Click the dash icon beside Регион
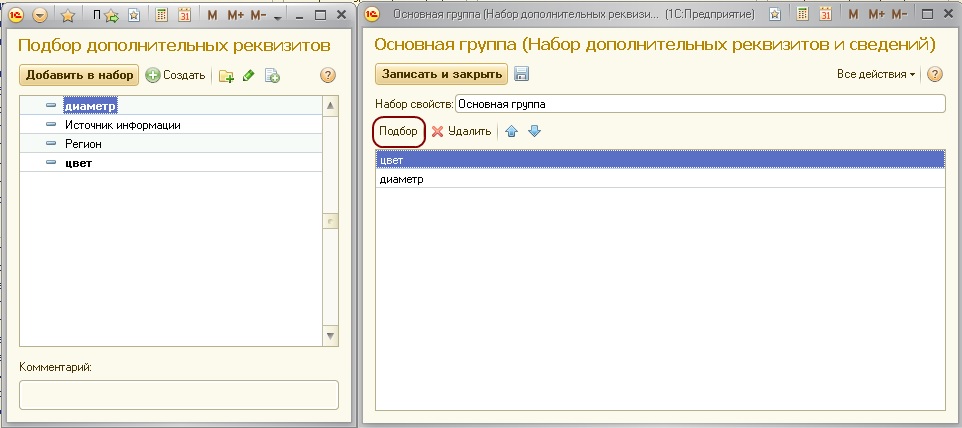 point(51,144)
